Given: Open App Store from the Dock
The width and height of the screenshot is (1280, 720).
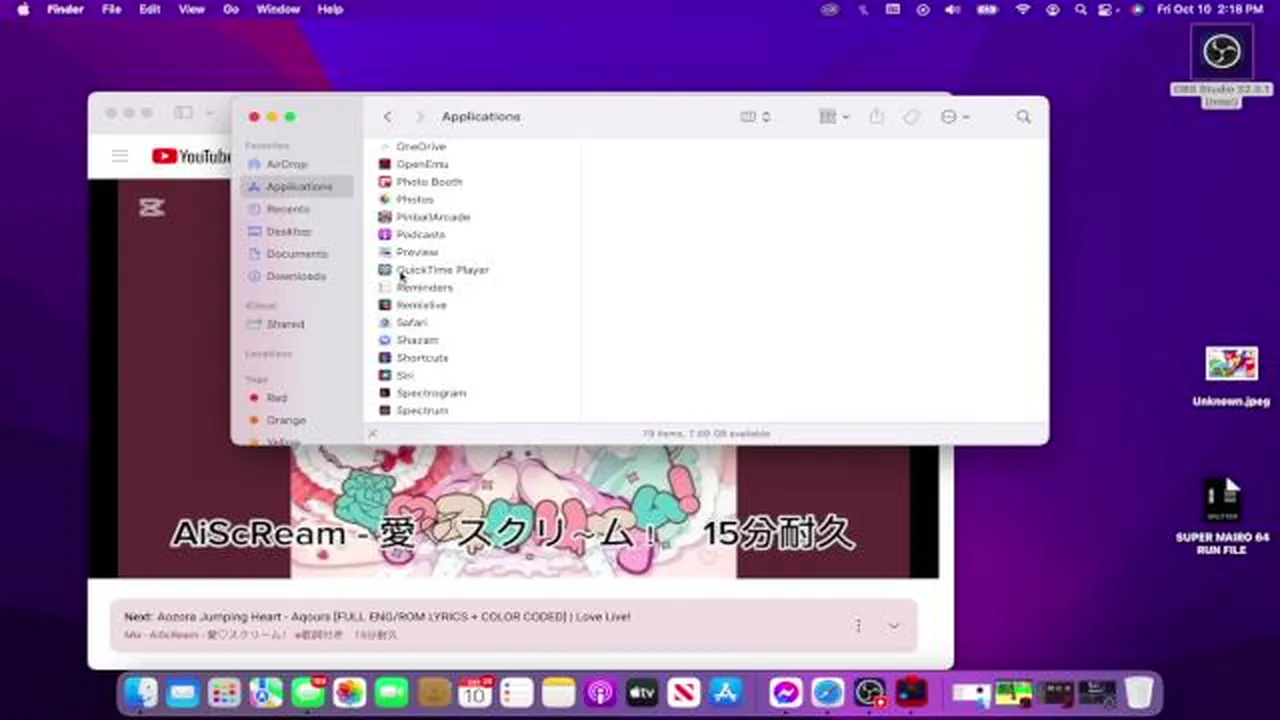Looking at the screenshot, I should click(725, 692).
